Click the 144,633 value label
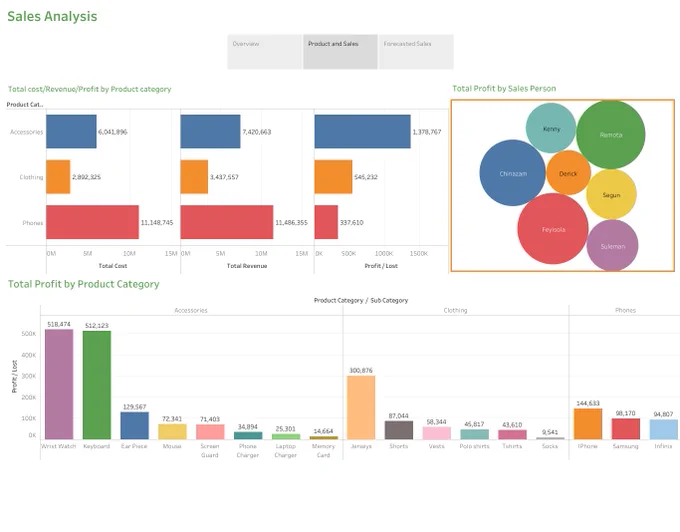 (588, 403)
